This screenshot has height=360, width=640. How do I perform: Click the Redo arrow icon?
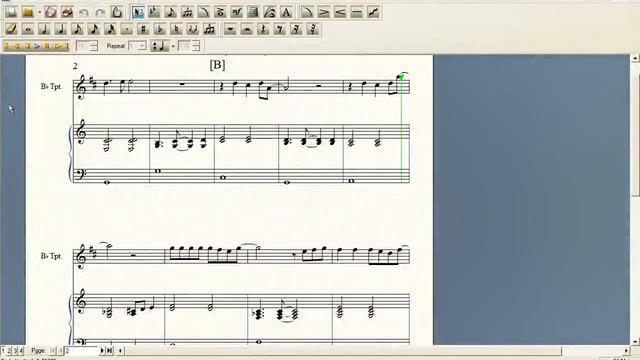pos(100,13)
